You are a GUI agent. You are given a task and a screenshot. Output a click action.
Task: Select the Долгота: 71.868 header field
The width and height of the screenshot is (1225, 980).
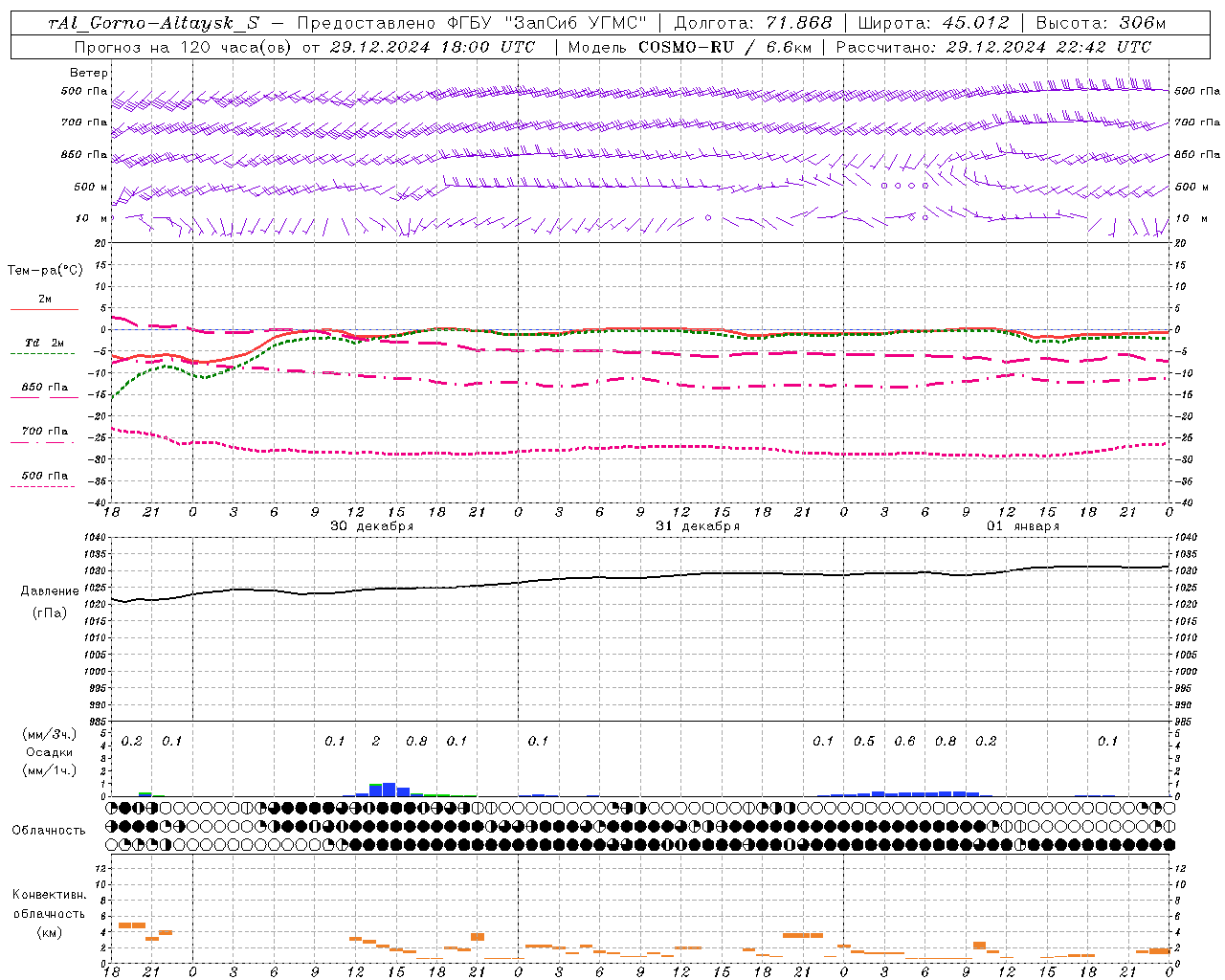point(753,23)
